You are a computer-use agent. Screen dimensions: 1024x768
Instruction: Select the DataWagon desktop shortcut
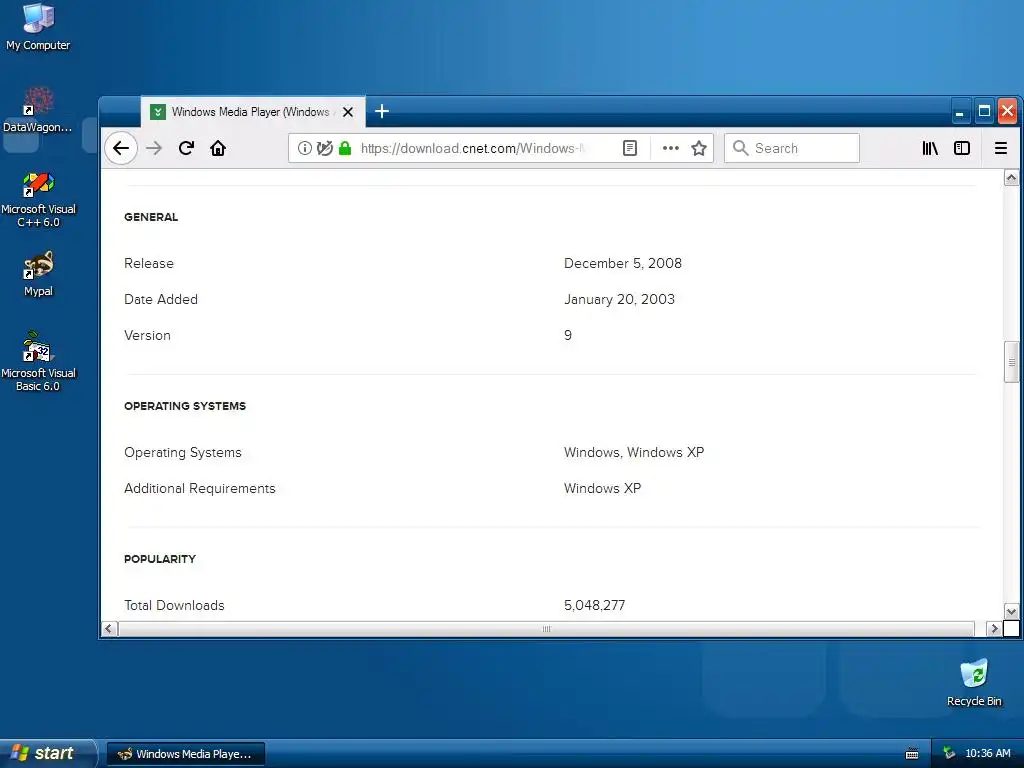(x=38, y=110)
